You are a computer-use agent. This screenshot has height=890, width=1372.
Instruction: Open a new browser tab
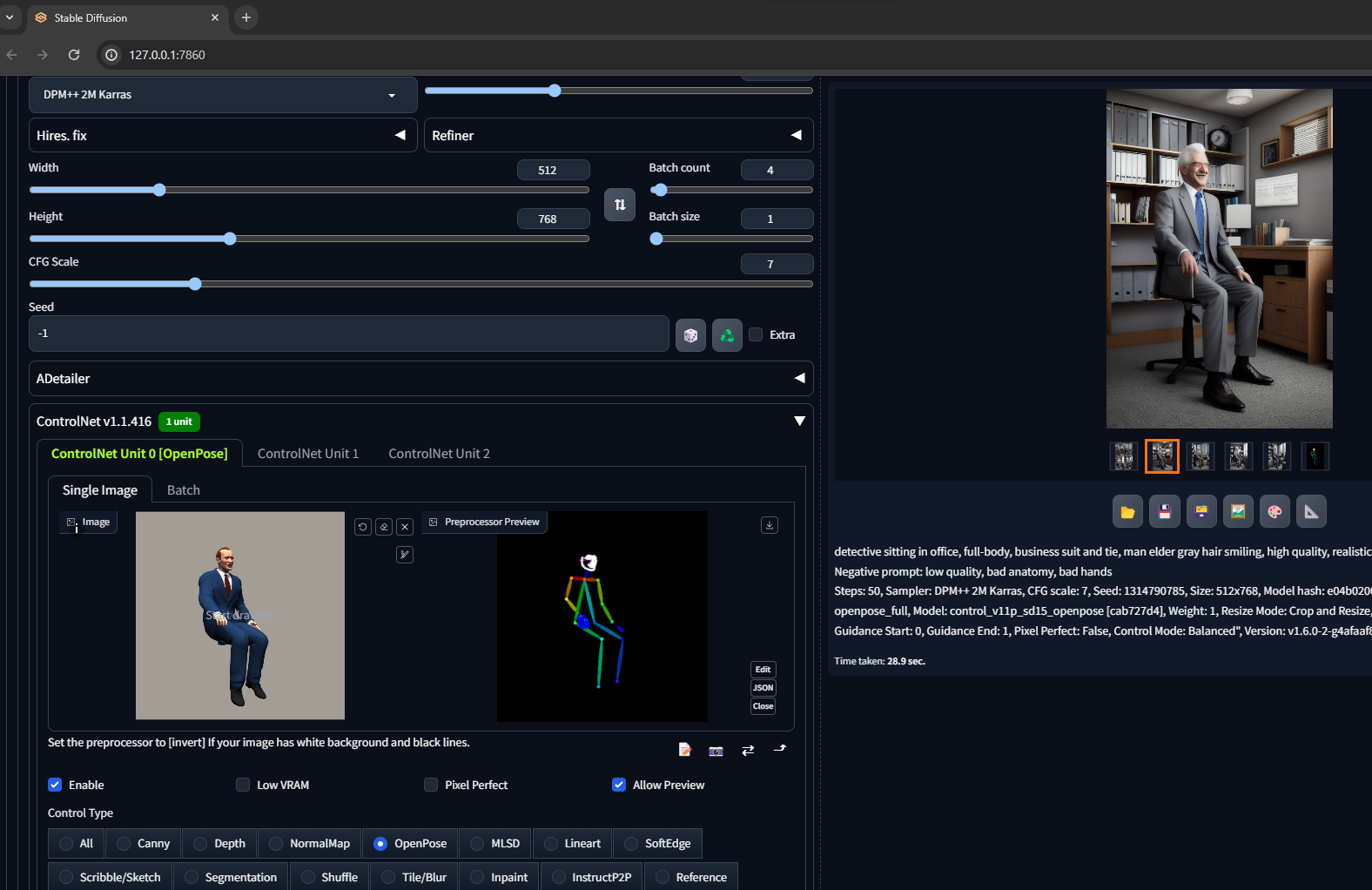[x=246, y=17]
